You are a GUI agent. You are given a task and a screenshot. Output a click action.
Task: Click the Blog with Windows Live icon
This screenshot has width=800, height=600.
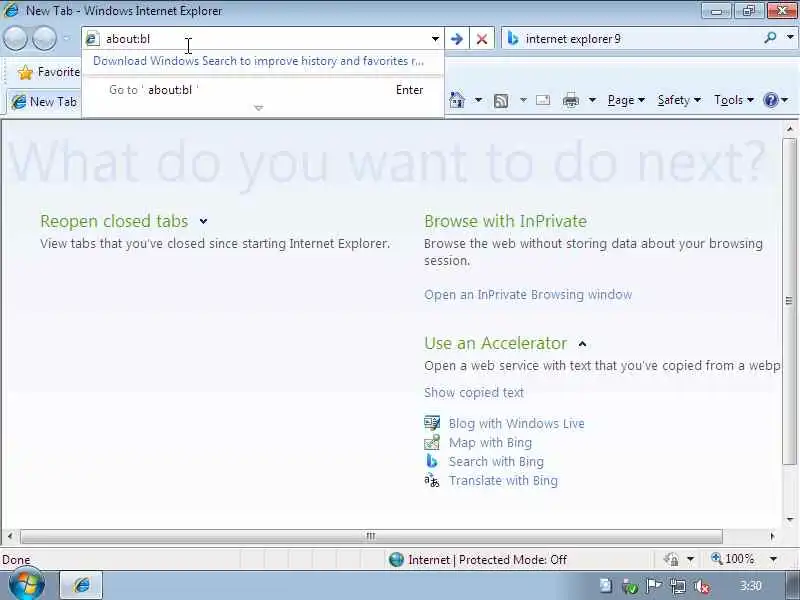click(432, 423)
